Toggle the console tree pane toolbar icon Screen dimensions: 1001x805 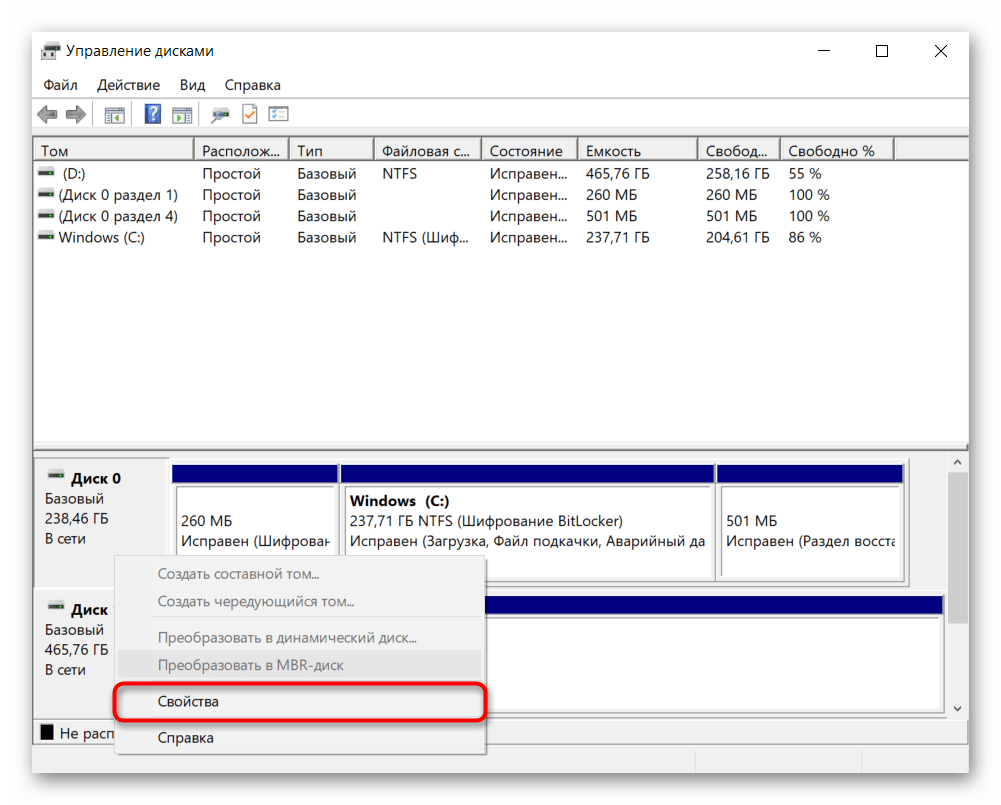coord(115,115)
